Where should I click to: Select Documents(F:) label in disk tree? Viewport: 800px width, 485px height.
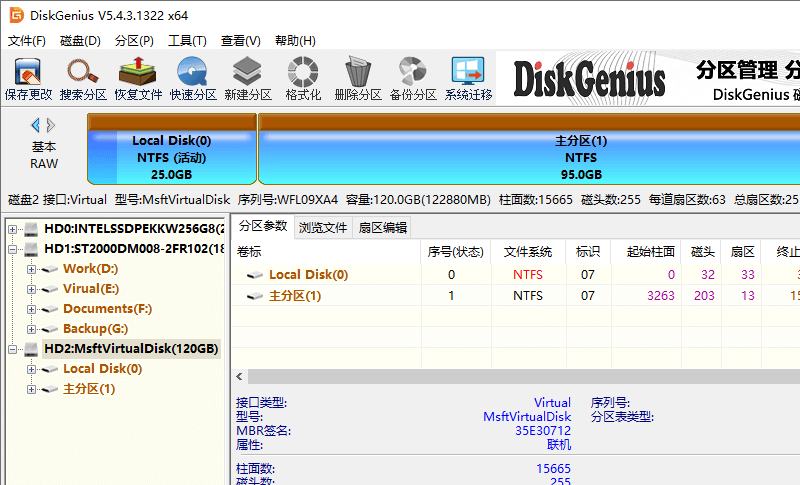107,309
